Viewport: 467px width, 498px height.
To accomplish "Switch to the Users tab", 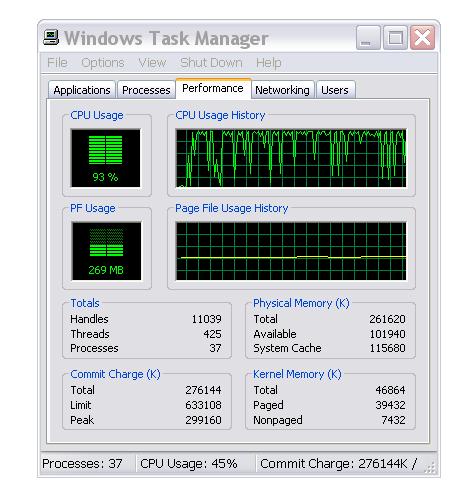I will pyautogui.click(x=335, y=90).
